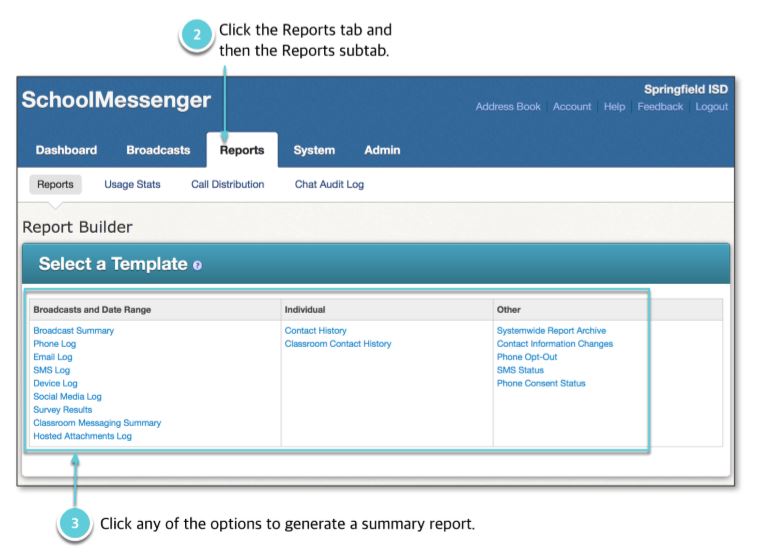The width and height of the screenshot is (759, 560).
Task: Open the SMS Status report
Action: [x=520, y=370]
